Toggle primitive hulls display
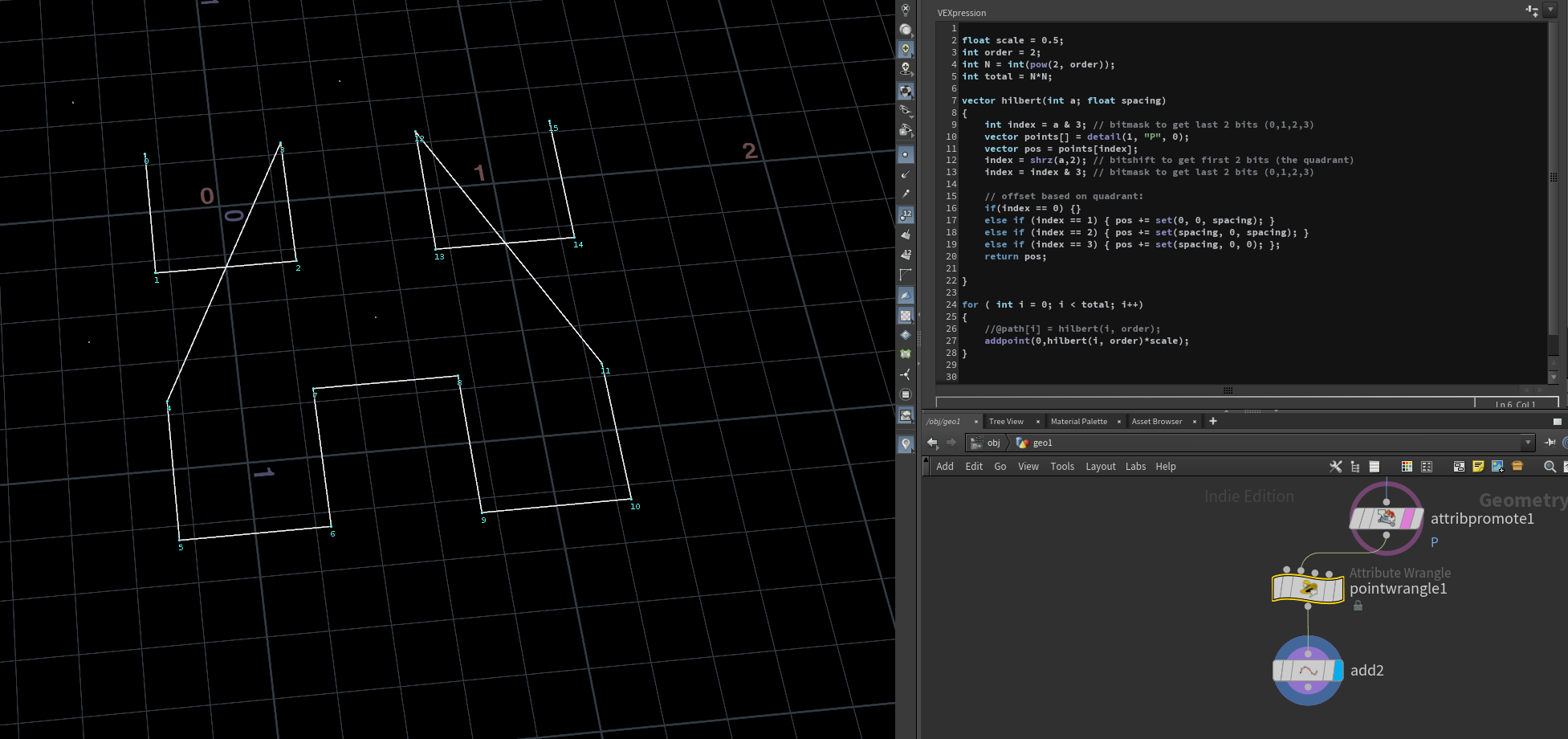 906,275
